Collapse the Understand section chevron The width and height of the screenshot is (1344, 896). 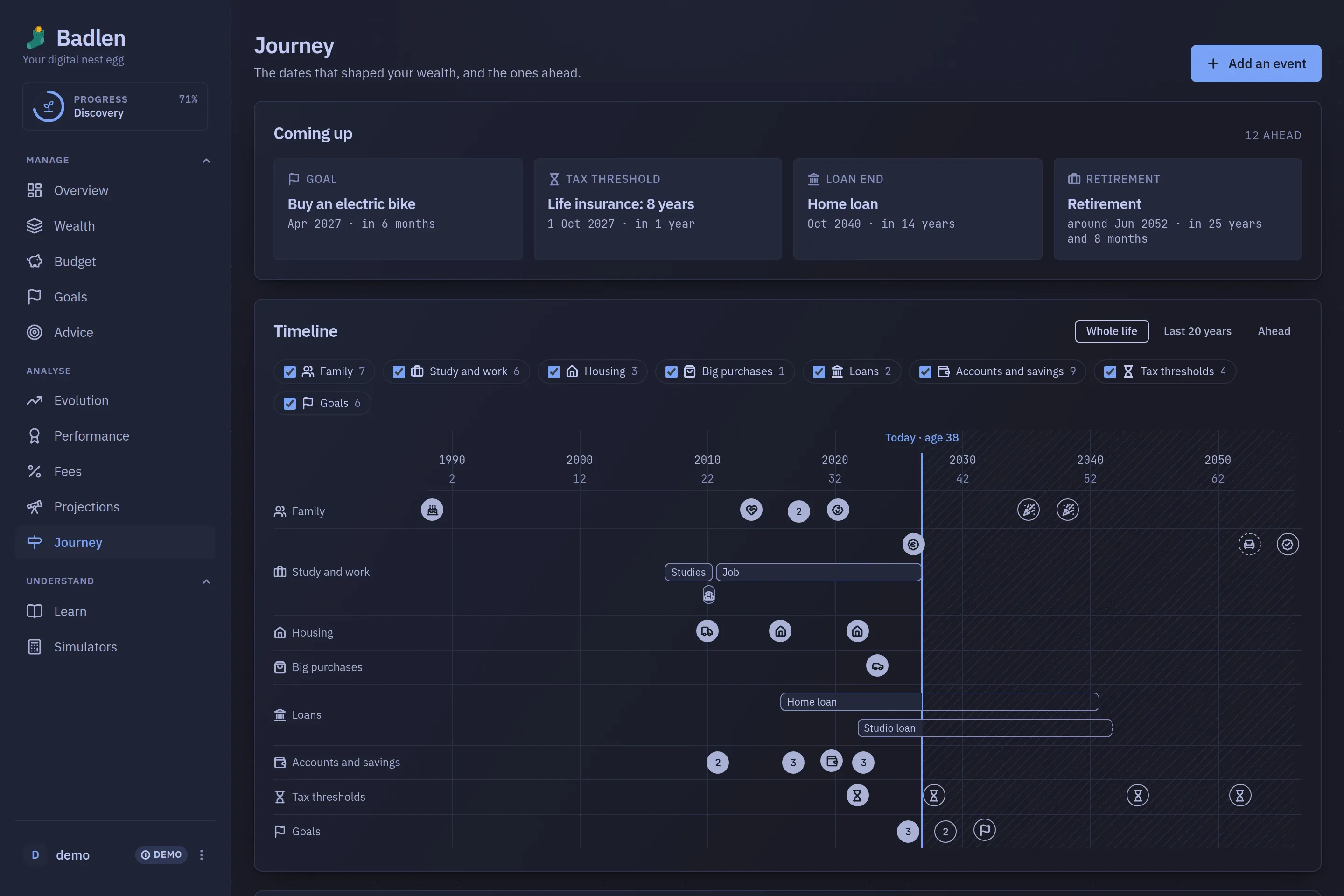click(206, 582)
